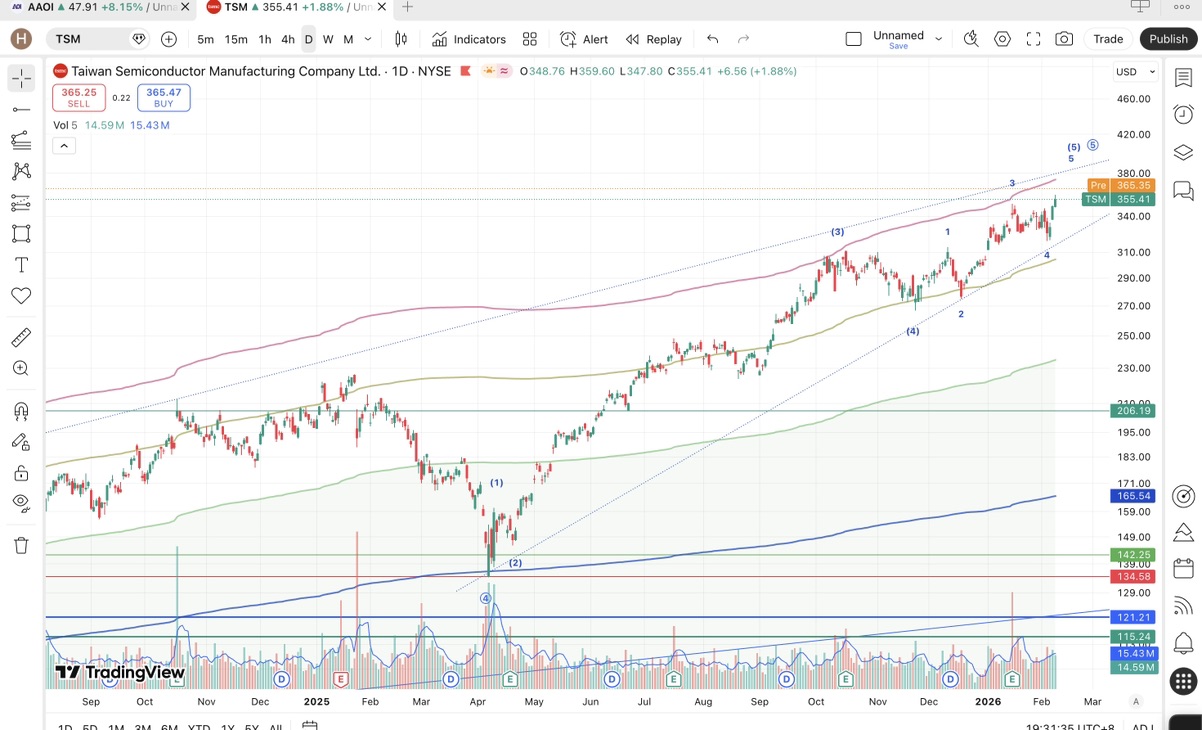Open the USD currency dropdown
This screenshot has height=730, width=1202.
click(x=1135, y=72)
